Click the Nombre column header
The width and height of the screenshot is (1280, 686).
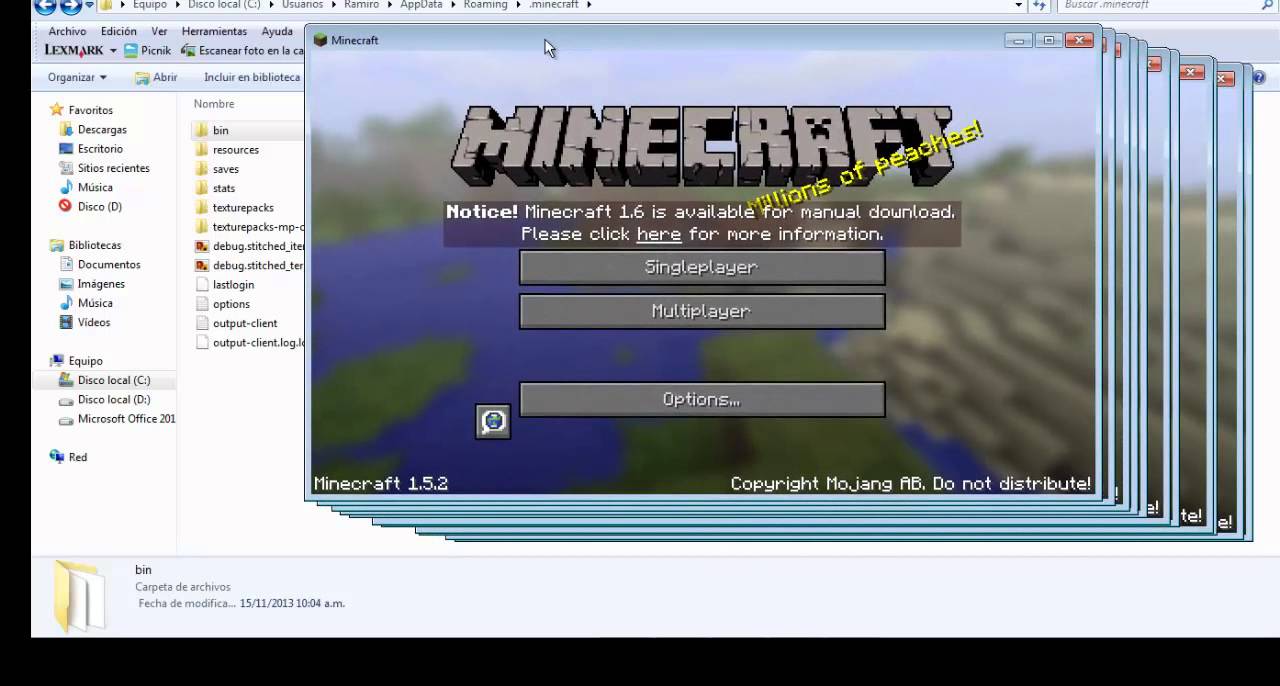[x=214, y=104]
